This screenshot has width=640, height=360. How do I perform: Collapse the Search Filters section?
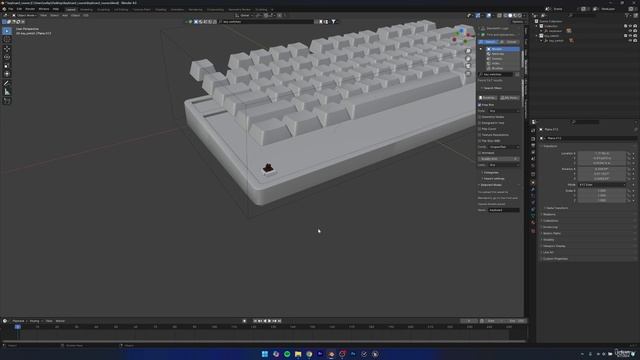click(492, 88)
